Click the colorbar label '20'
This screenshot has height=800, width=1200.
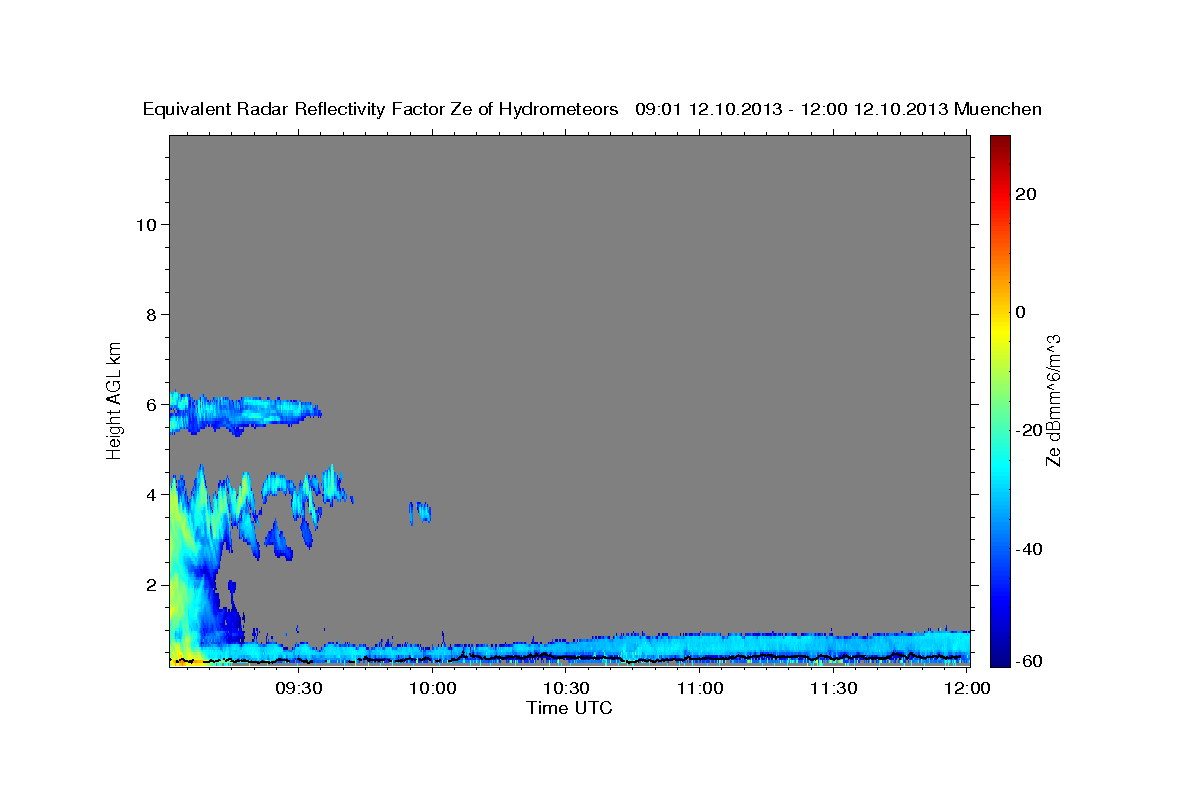pos(1025,194)
